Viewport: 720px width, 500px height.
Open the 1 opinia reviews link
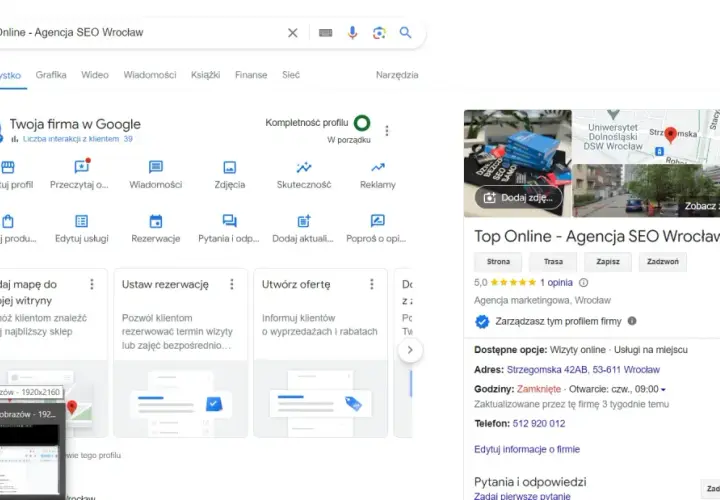point(556,282)
